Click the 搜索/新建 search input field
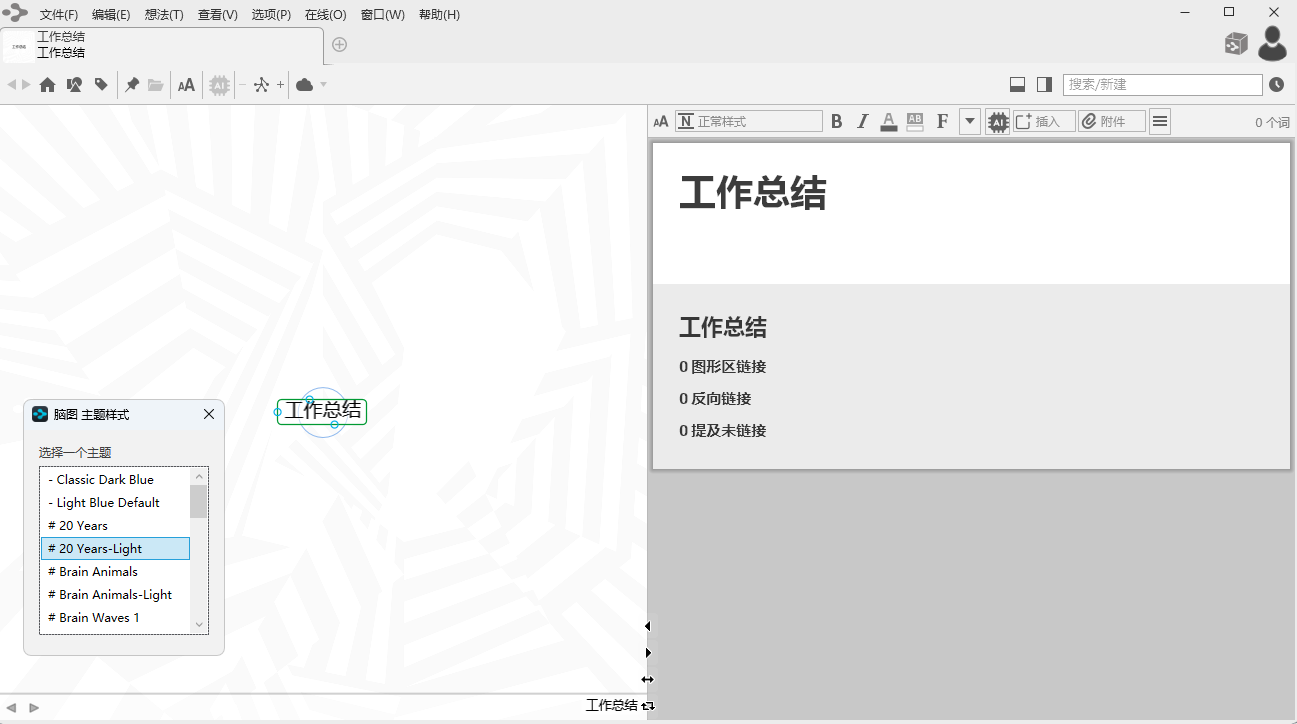Screen dimensions: 1297x724 tap(1162, 84)
